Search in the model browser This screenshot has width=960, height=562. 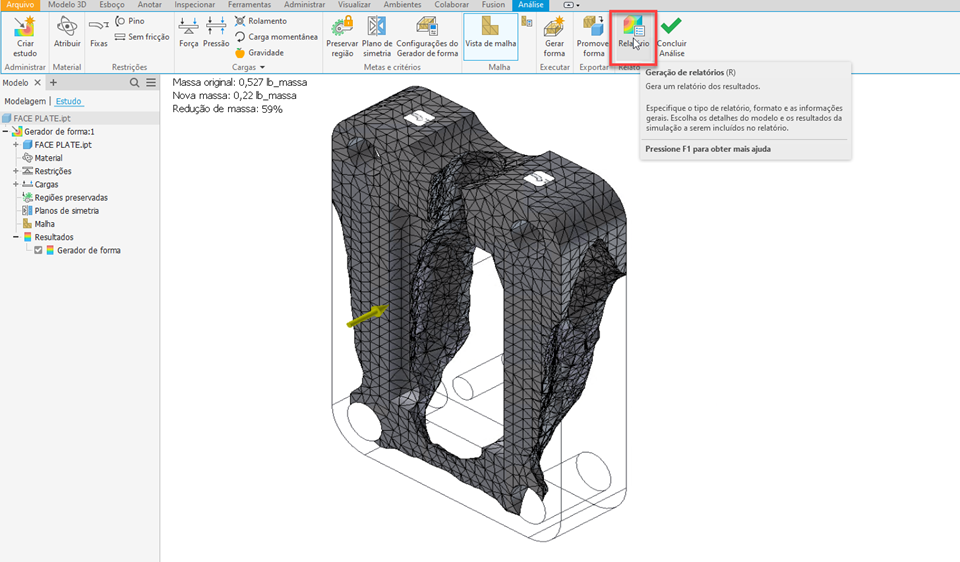click(x=134, y=83)
